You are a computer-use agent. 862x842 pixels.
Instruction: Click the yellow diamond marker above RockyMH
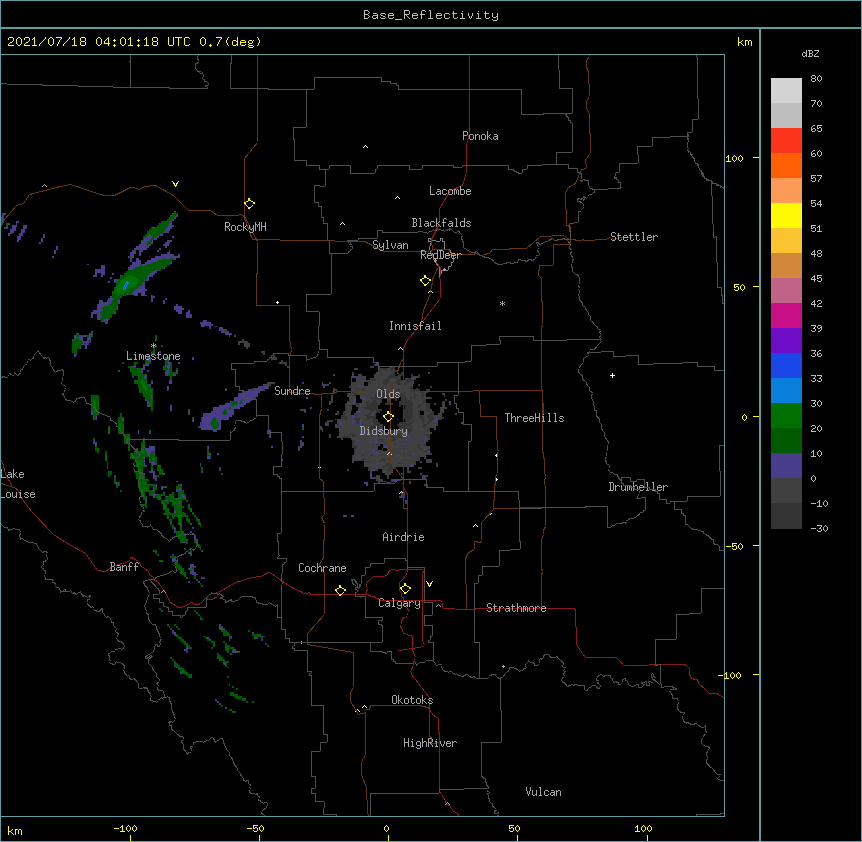point(250,204)
